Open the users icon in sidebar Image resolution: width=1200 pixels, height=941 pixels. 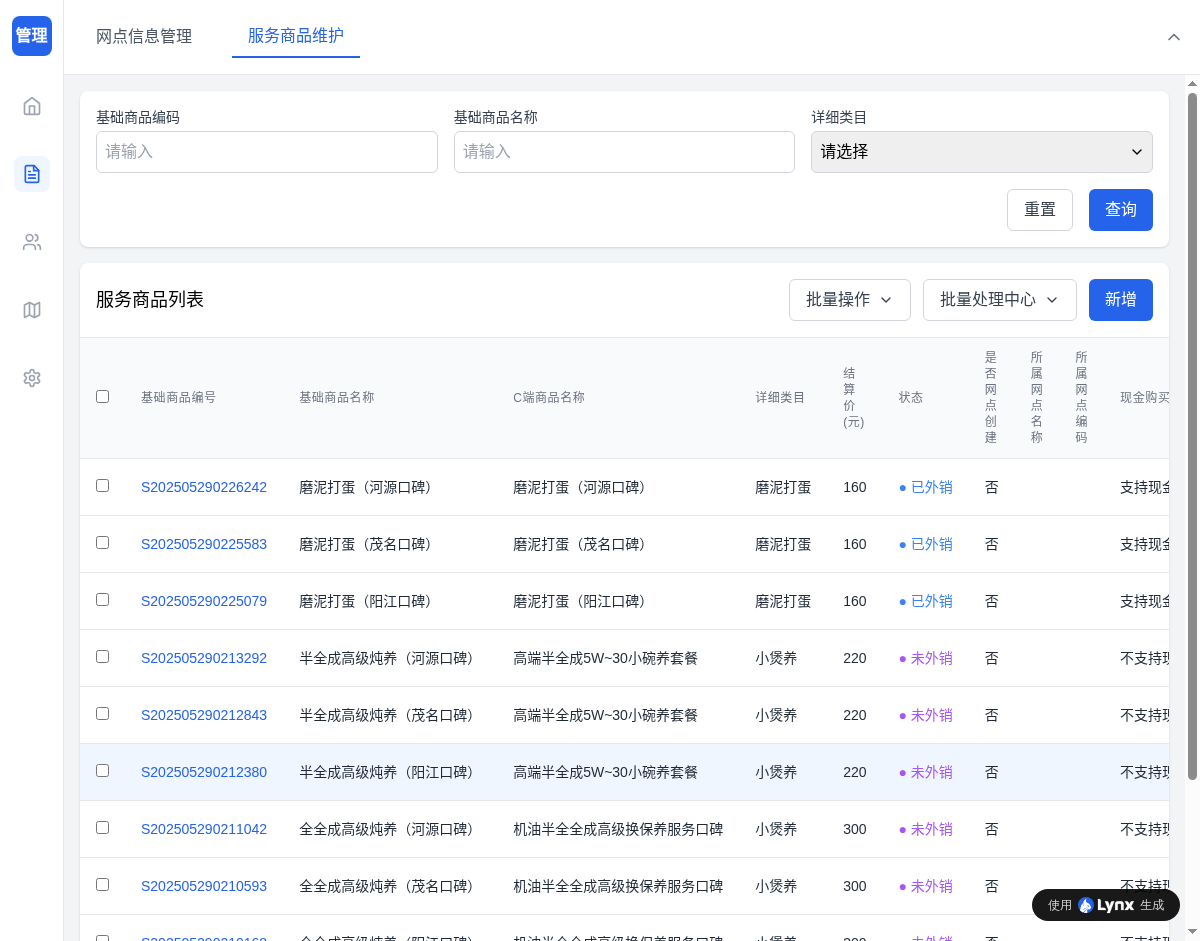pos(32,242)
